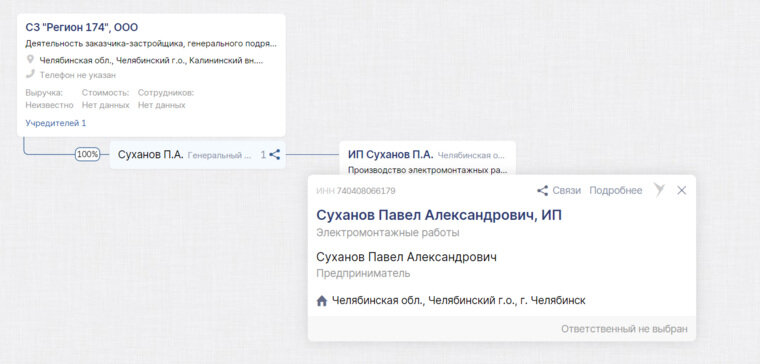Open Связи in the popup header
Viewport: 760px width, 364px height.
click(566, 190)
